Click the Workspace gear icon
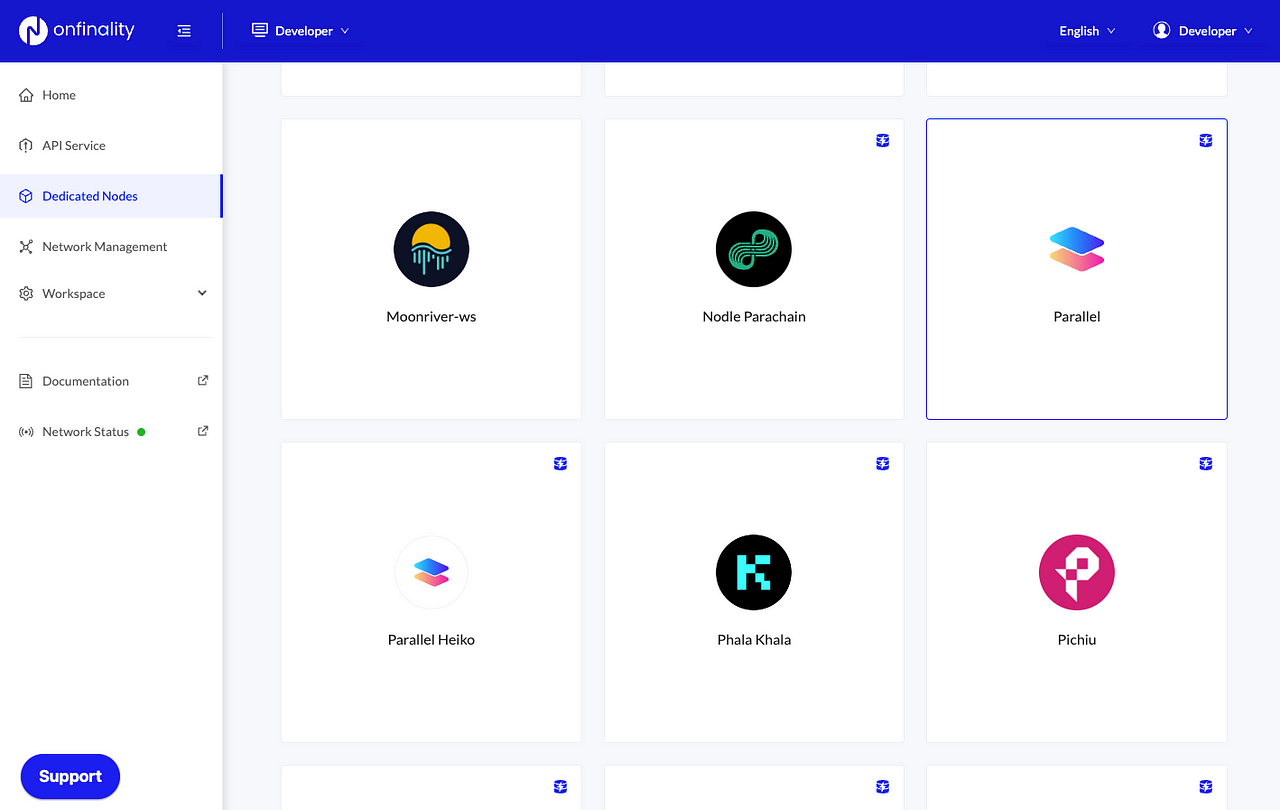 pos(26,294)
